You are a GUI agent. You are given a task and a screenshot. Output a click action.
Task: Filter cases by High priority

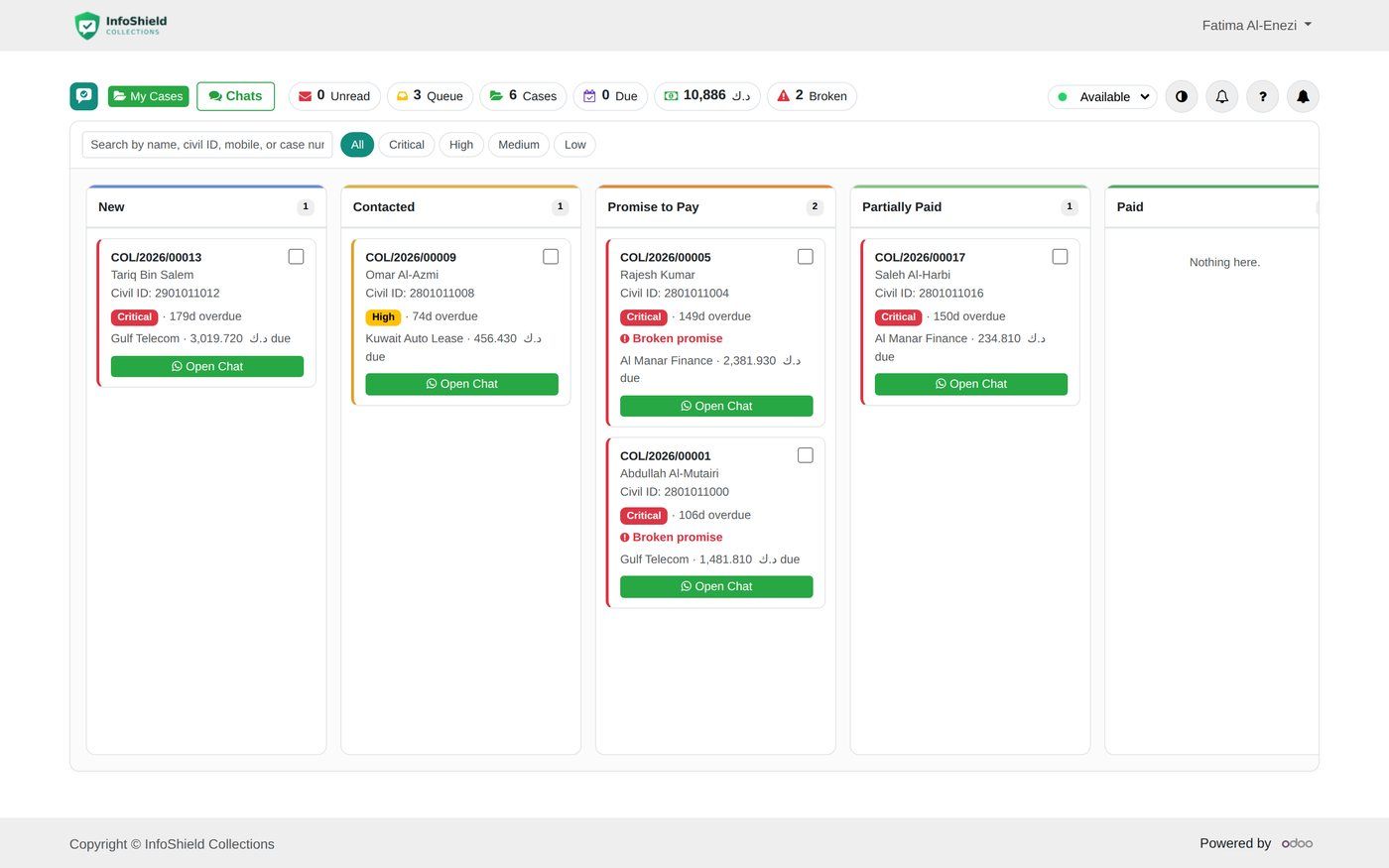click(x=461, y=145)
